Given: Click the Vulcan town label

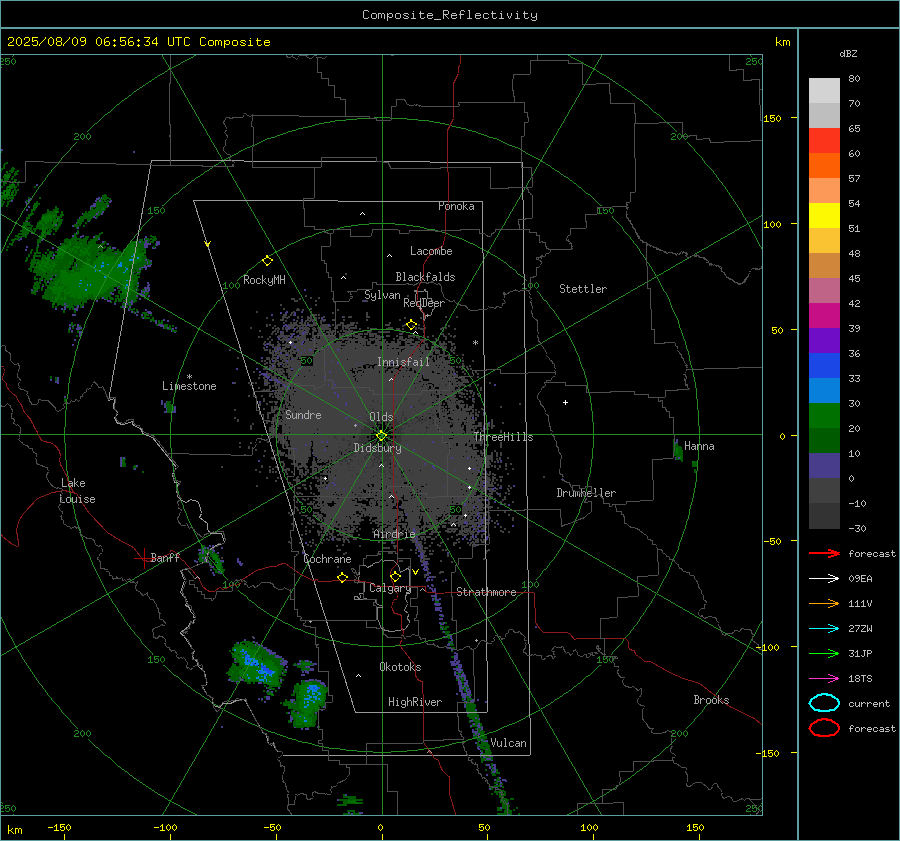Looking at the screenshot, I should [x=508, y=743].
